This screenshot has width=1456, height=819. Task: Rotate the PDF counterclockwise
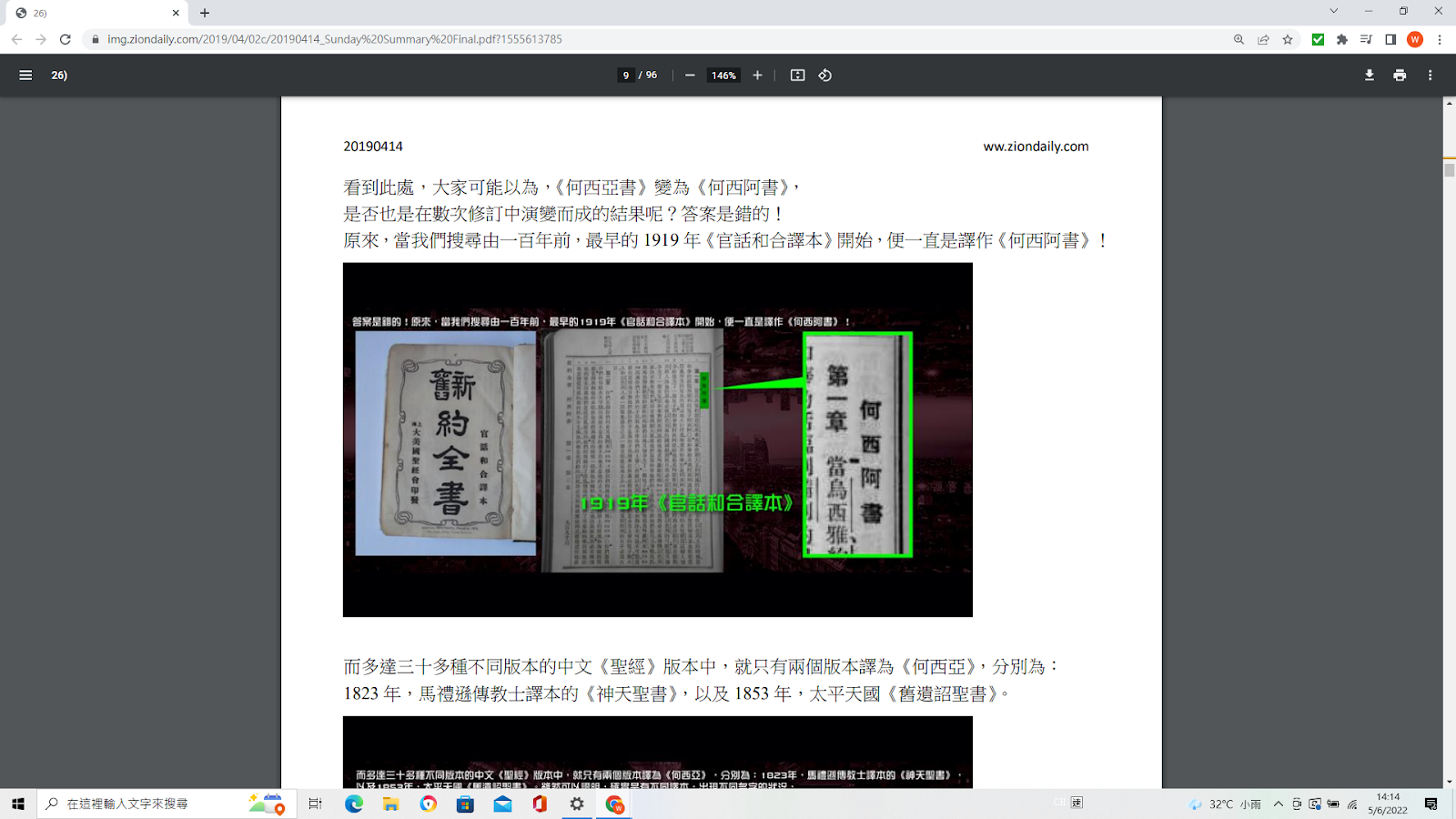825,76
